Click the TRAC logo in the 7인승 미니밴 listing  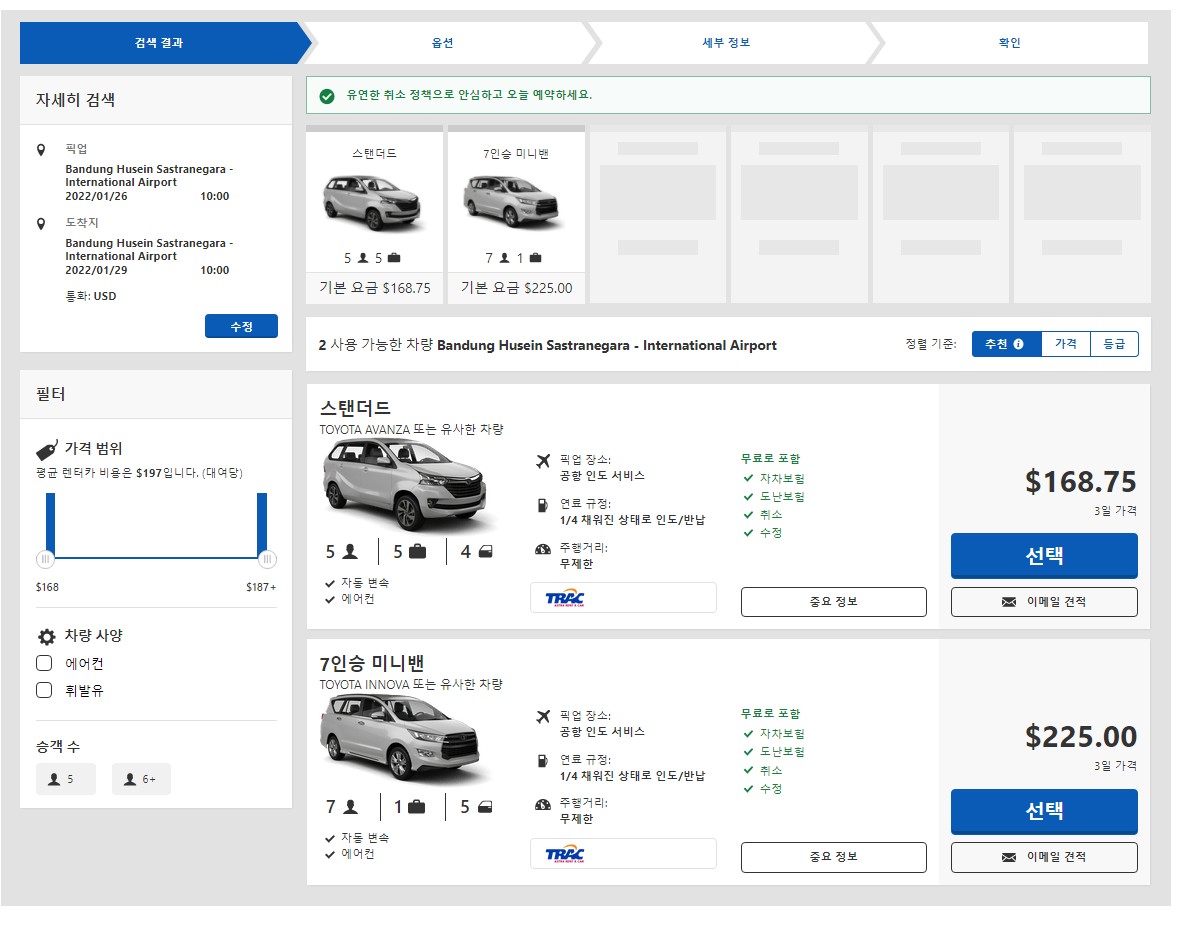coord(565,854)
